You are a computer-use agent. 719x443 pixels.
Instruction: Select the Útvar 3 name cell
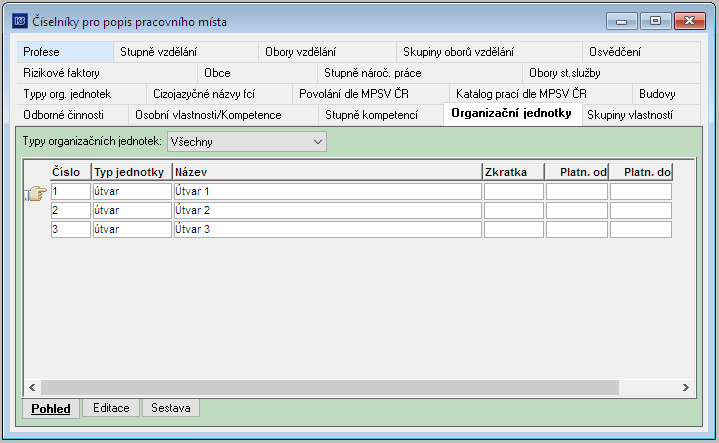(327, 229)
